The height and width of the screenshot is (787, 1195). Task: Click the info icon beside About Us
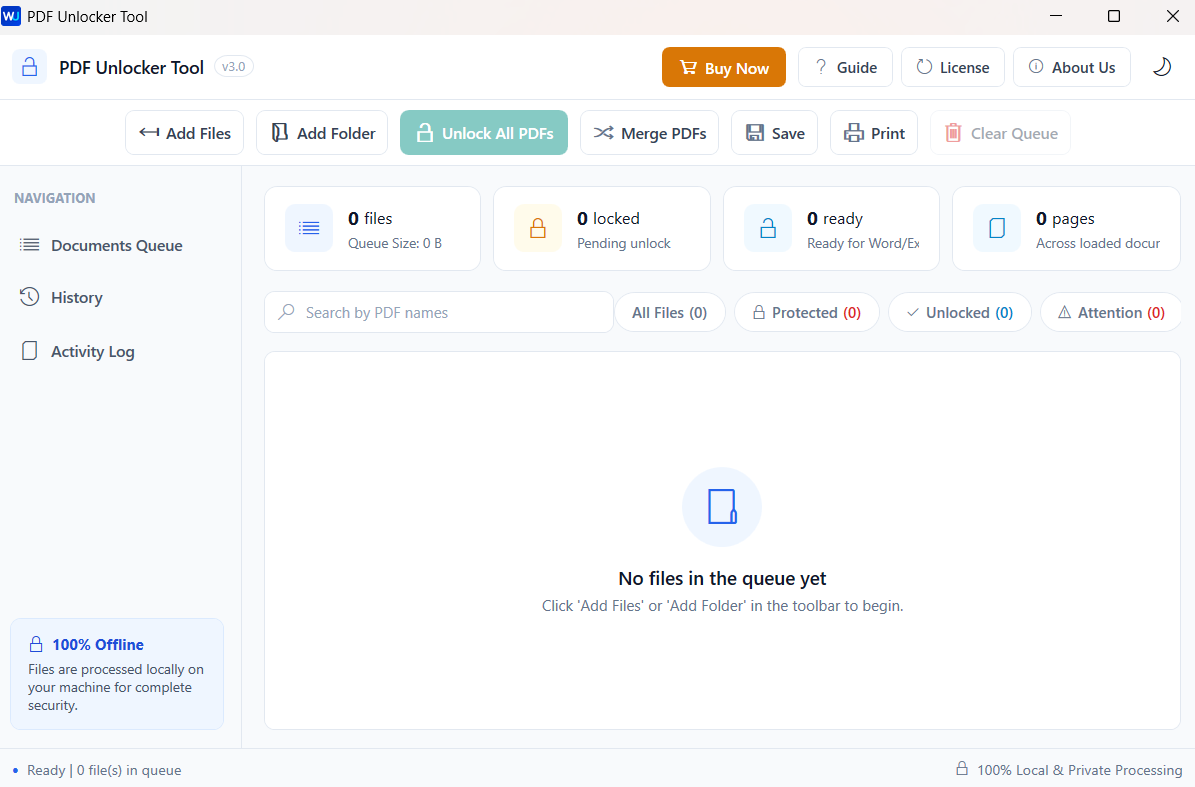tap(1036, 66)
